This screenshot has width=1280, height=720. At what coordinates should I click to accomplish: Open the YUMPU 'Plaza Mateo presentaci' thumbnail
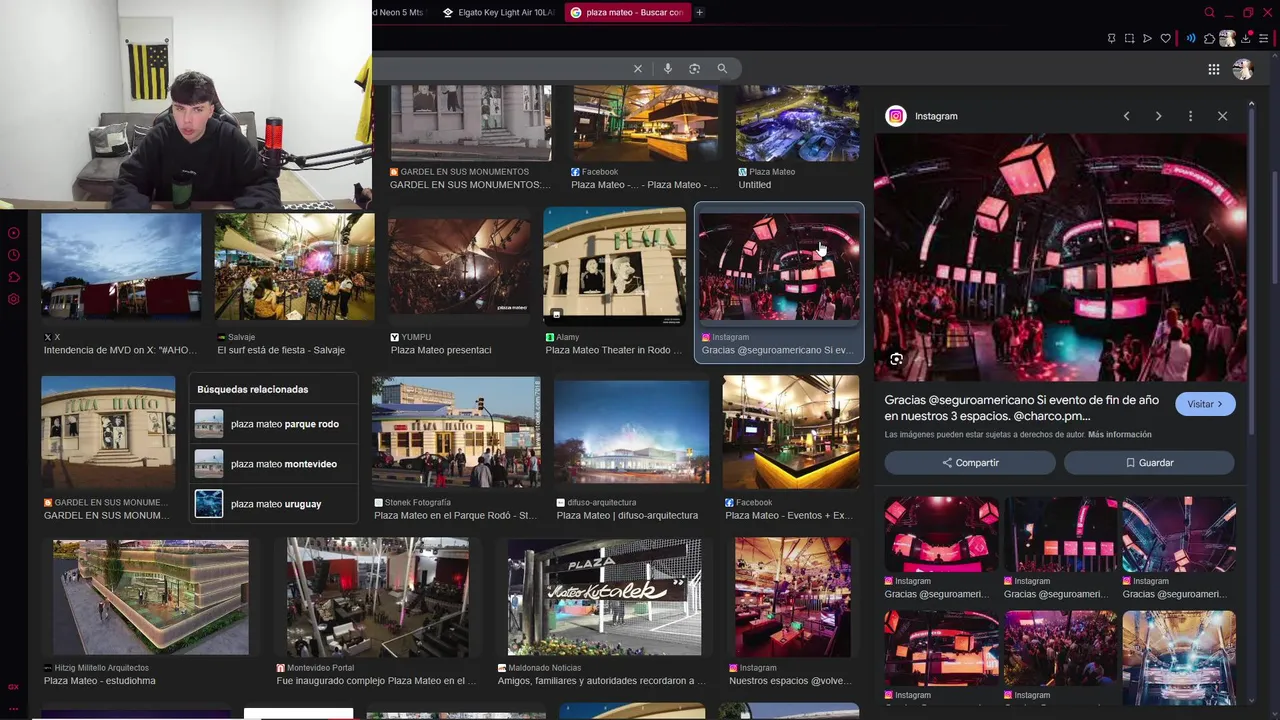(x=460, y=267)
